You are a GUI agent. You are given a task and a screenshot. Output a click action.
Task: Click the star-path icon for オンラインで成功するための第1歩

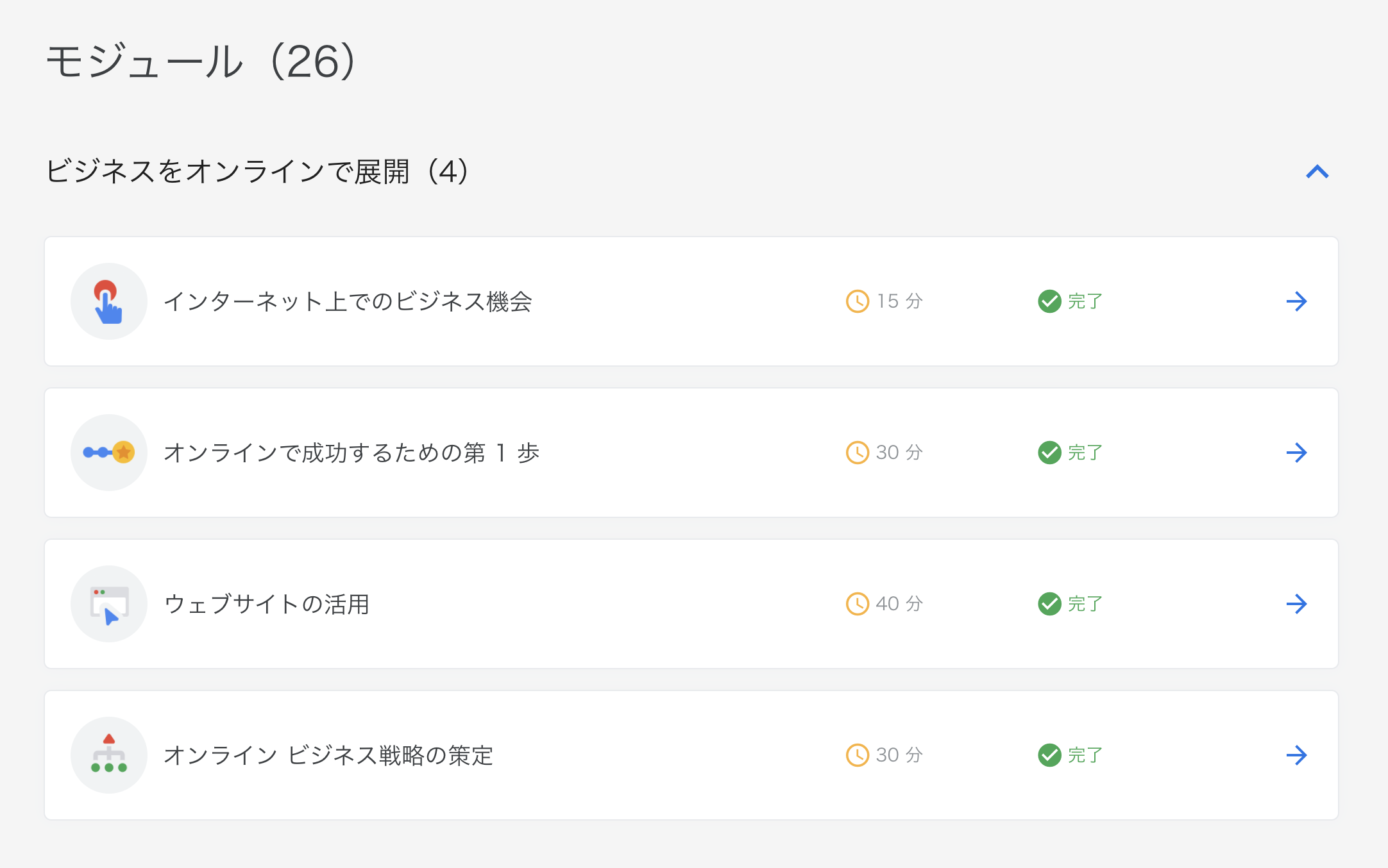(108, 453)
